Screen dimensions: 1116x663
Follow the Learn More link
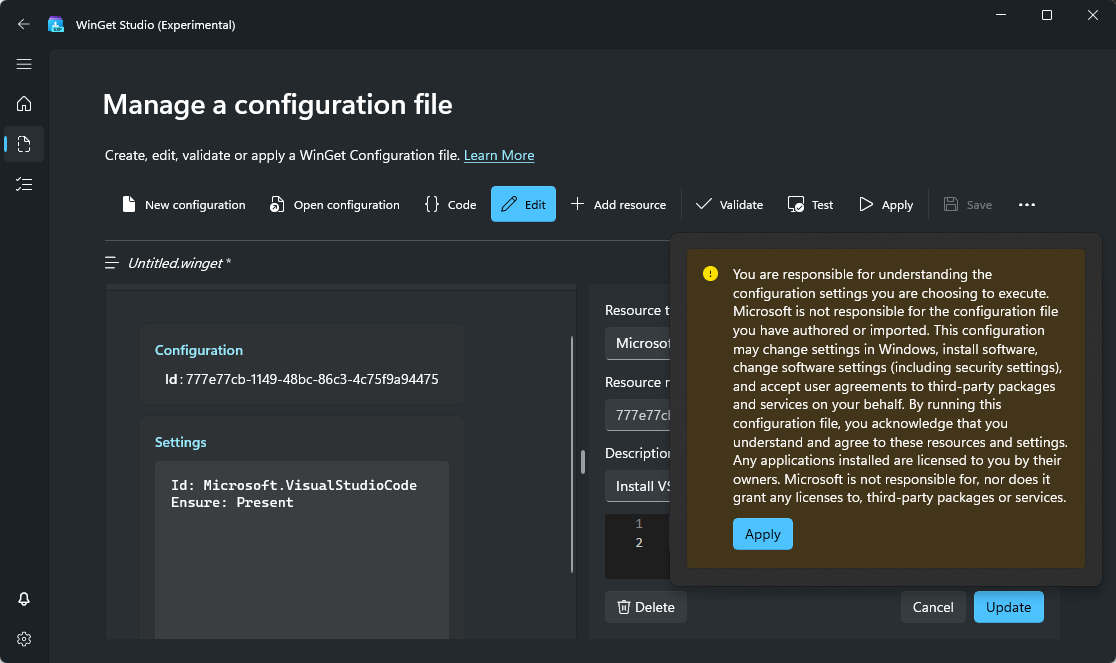(x=498, y=155)
